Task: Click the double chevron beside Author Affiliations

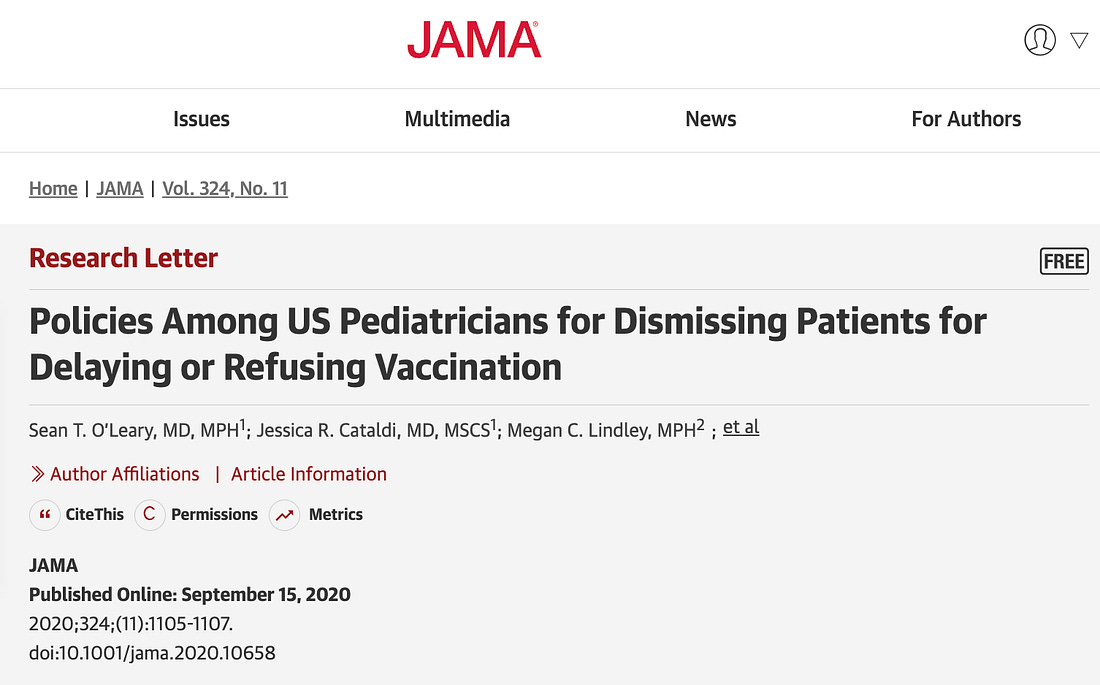Action: pyautogui.click(x=37, y=474)
